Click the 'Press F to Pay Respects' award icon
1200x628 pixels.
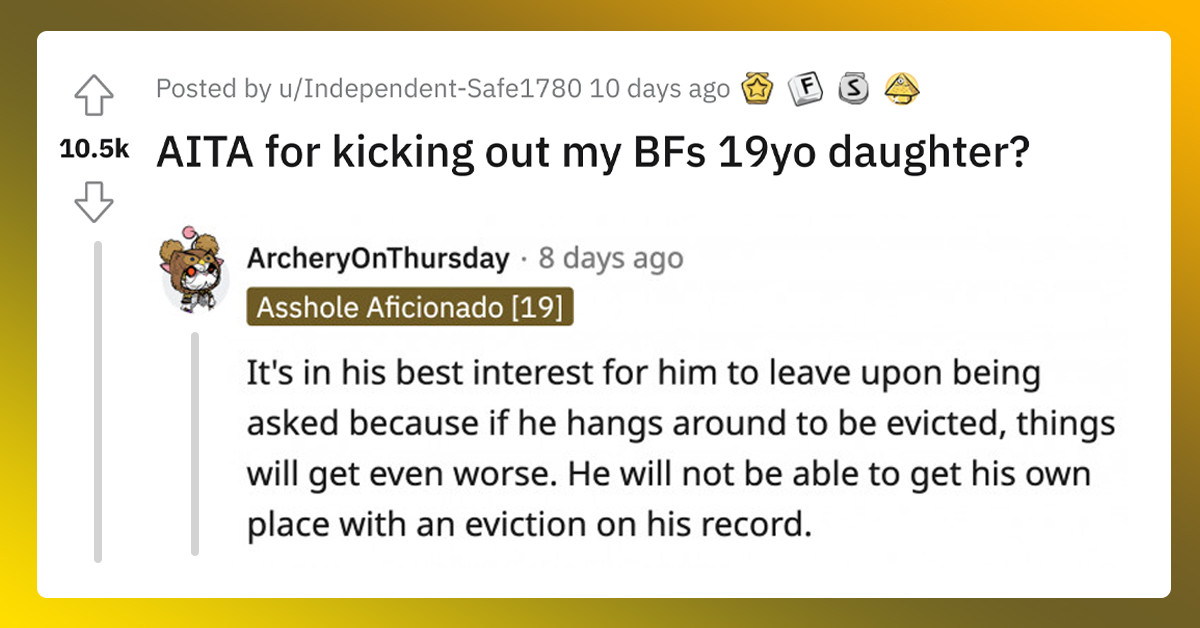807,88
